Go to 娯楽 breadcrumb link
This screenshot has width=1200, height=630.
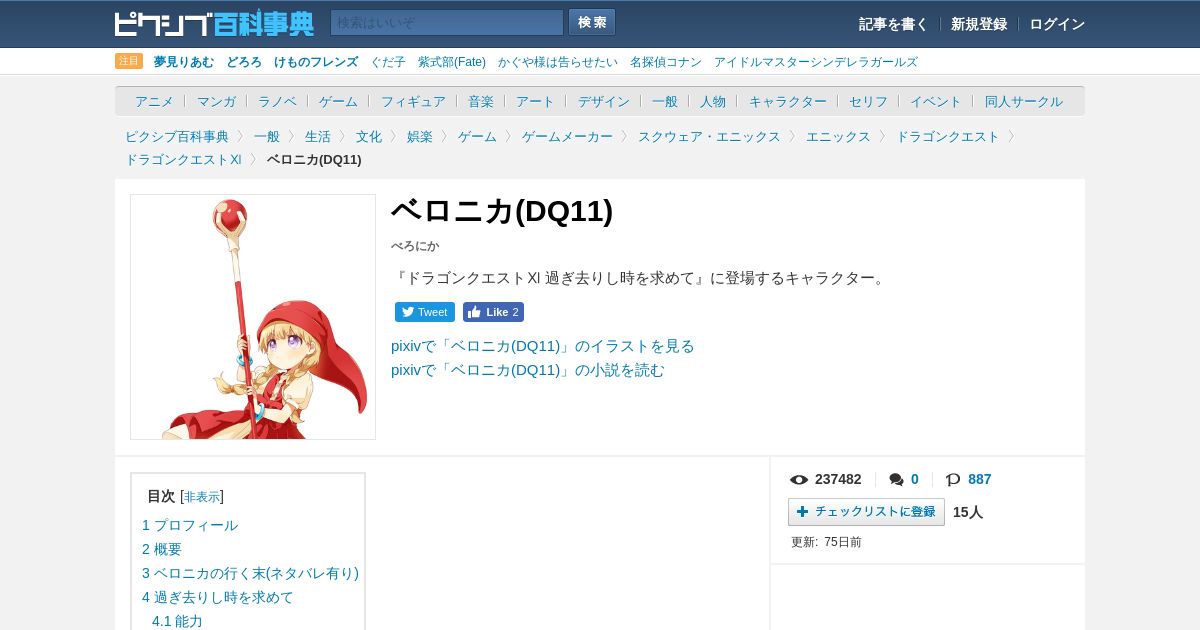(420, 136)
